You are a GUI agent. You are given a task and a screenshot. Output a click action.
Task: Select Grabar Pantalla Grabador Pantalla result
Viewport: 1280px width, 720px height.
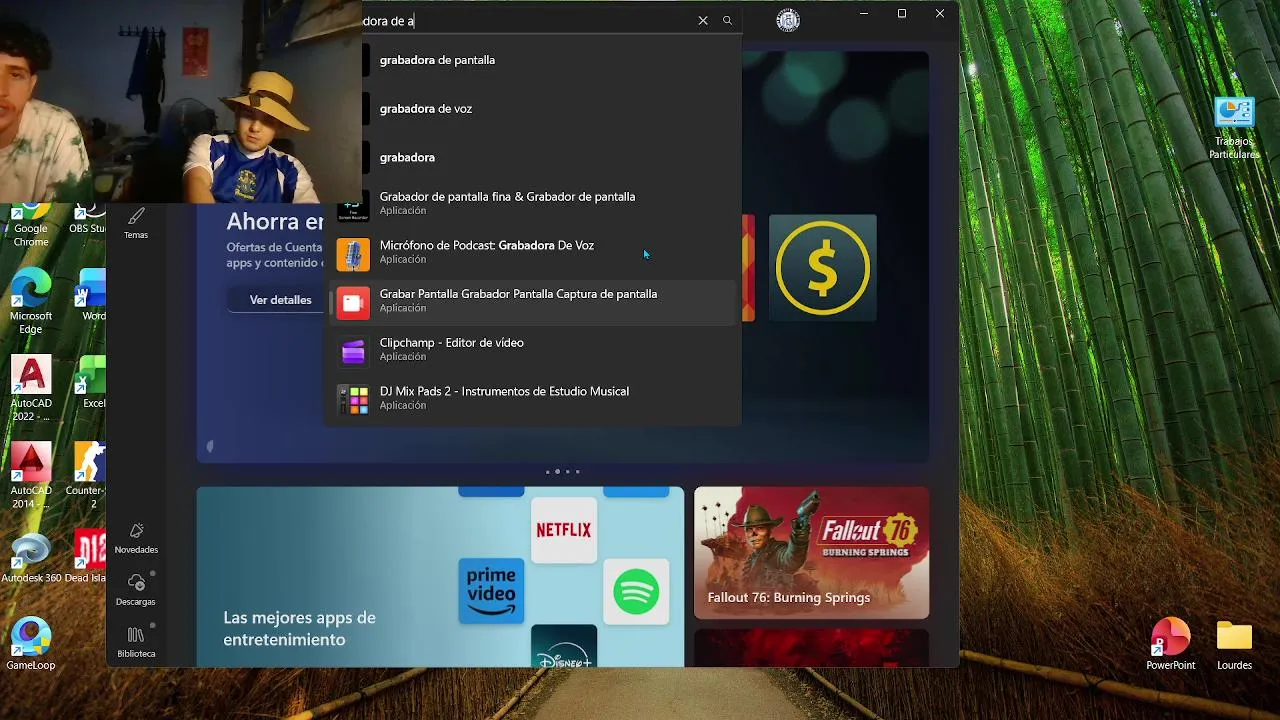(x=534, y=301)
